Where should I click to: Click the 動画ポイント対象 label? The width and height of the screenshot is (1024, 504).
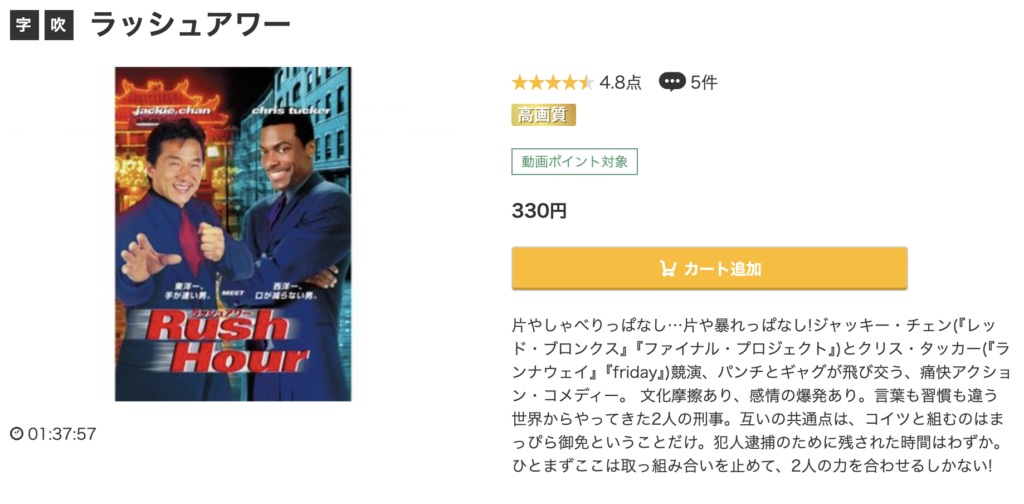coord(575,162)
